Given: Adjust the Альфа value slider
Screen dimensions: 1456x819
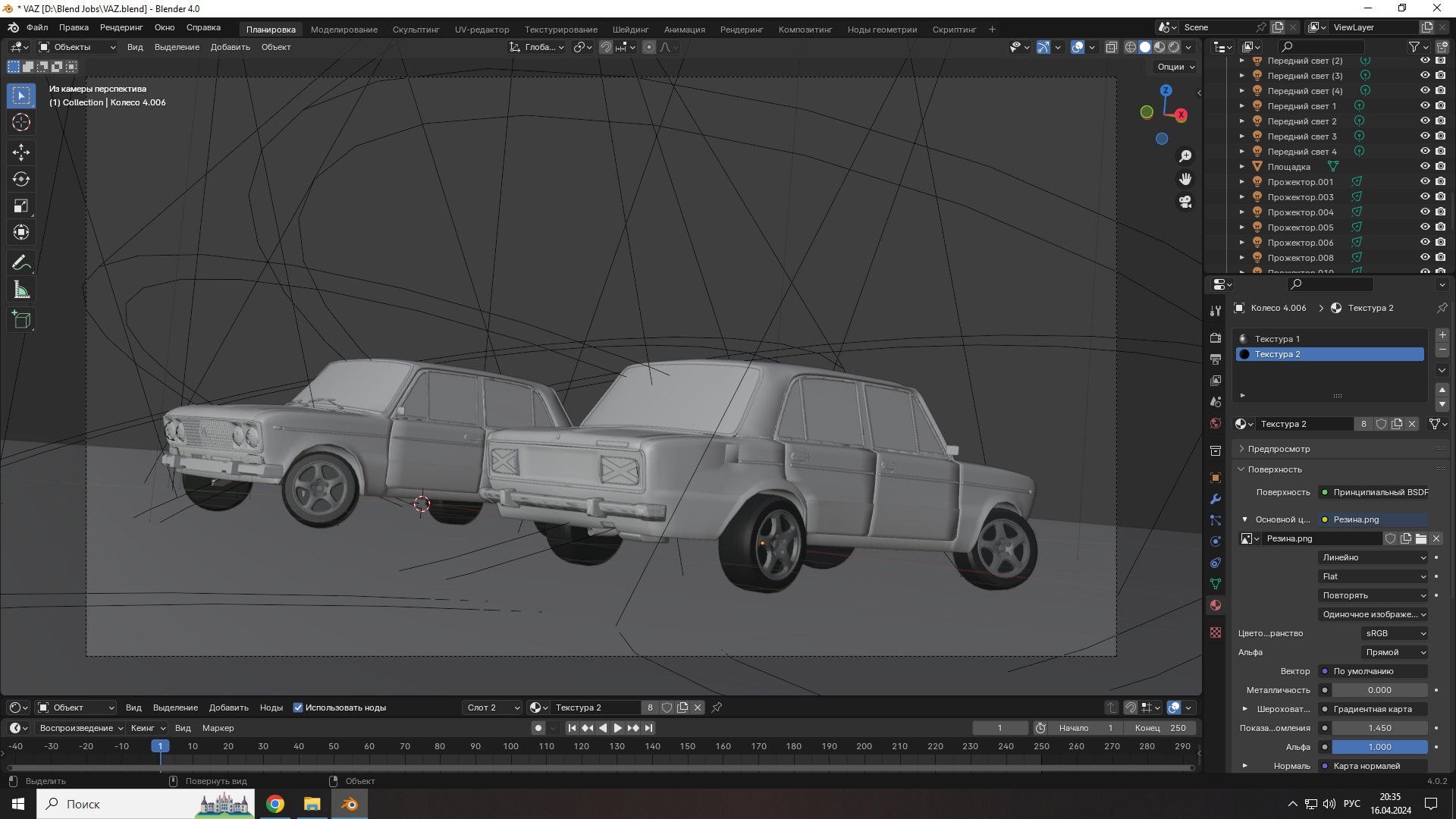Looking at the screenshot, I should coord(1379,747).
